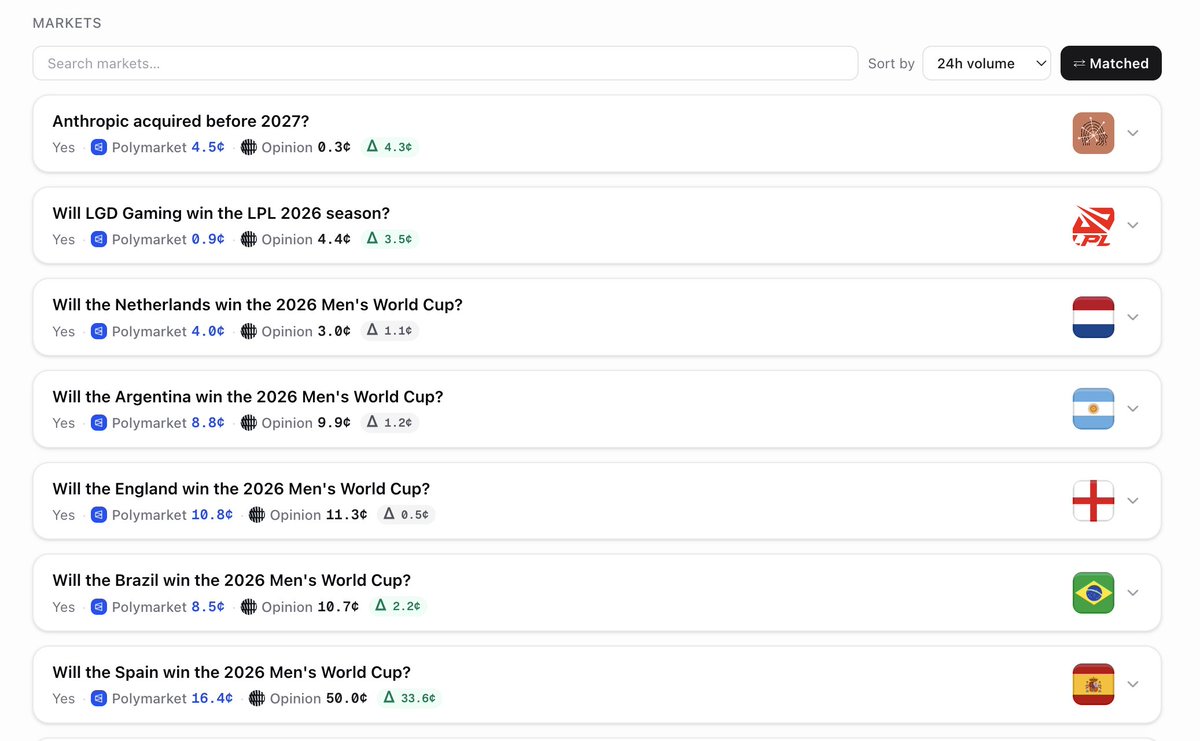Click Polymarket icon in Spain row
The width and height of the screenshot is (1200, 741).
point(99,699)
